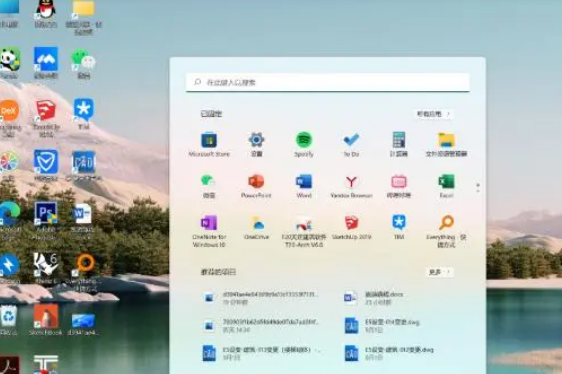Open the pink Bilibili TV icon
562x374 pixels.
tap(399, 186)
